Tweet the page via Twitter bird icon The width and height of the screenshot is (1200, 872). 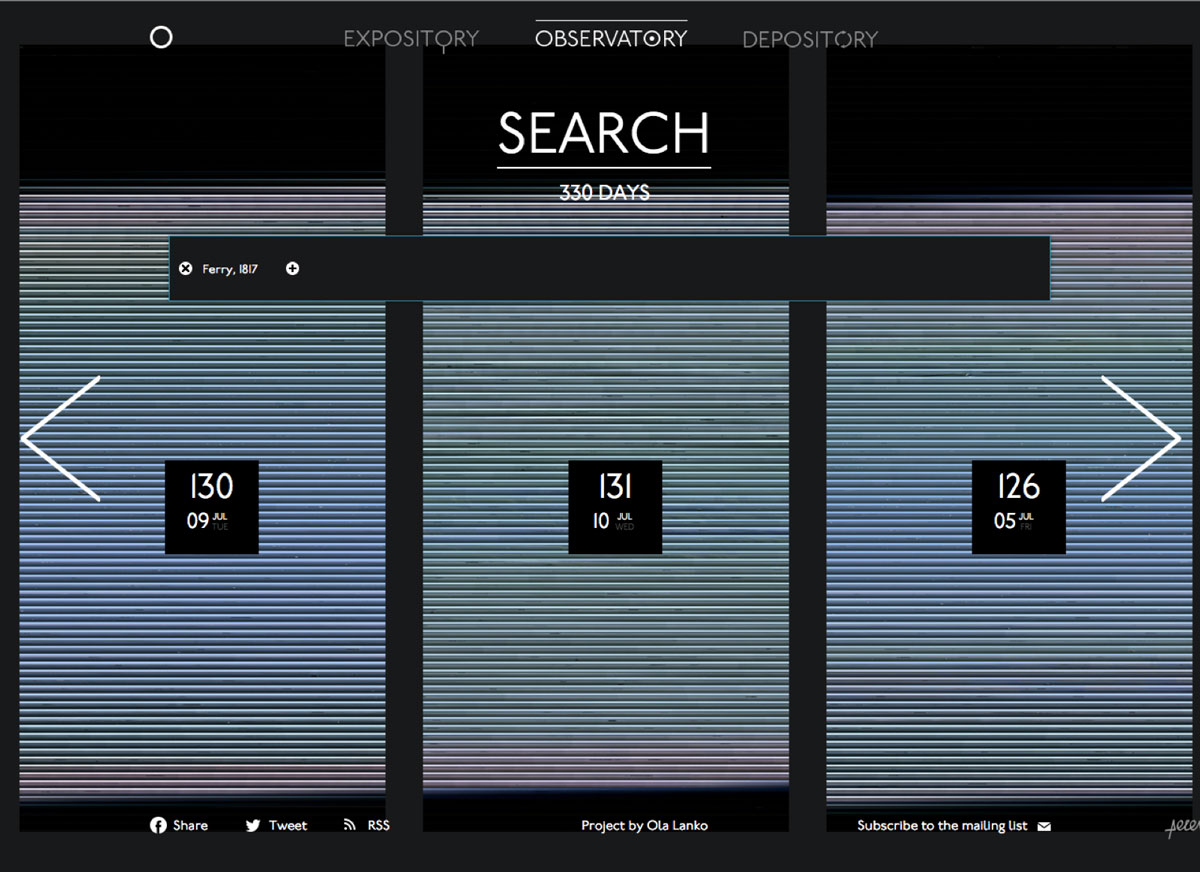tap(253, 826)
